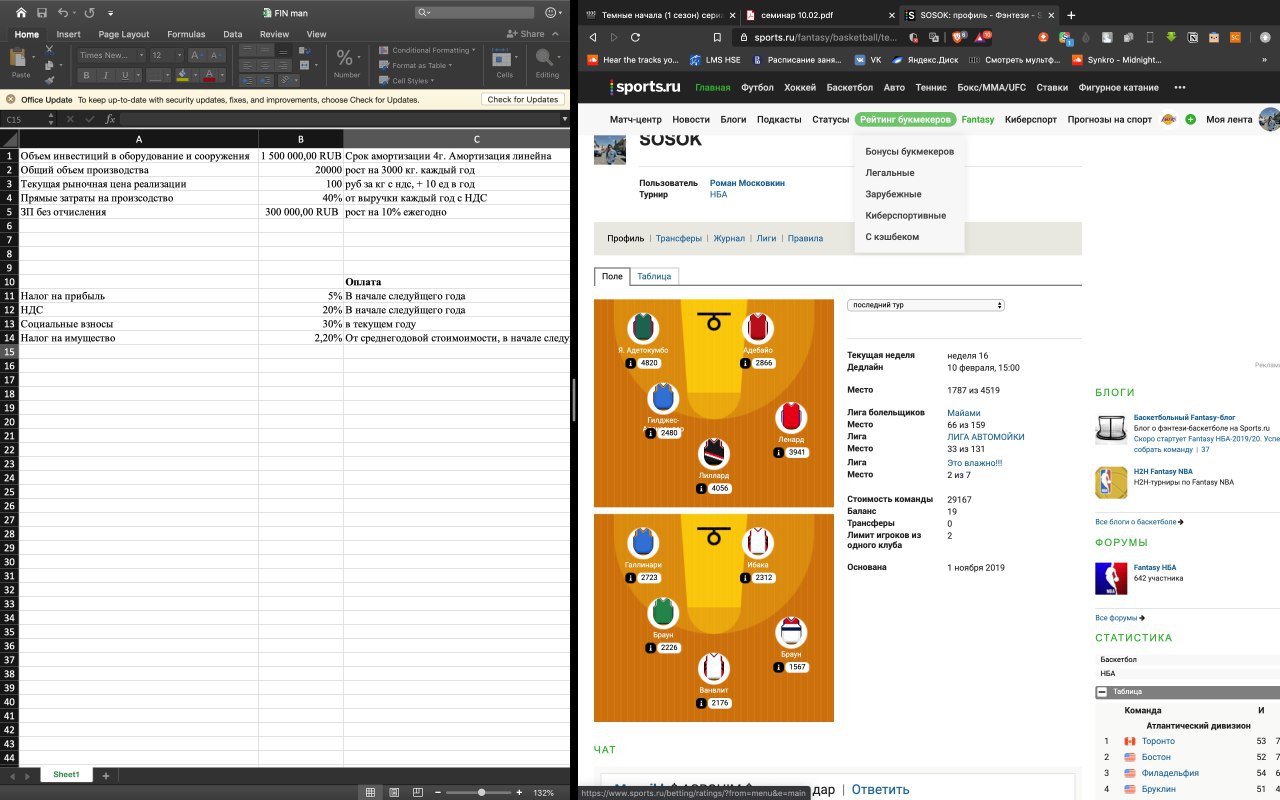Dismiss the Office Update notification bar
1280x800 pixels.
click(10, 99)
